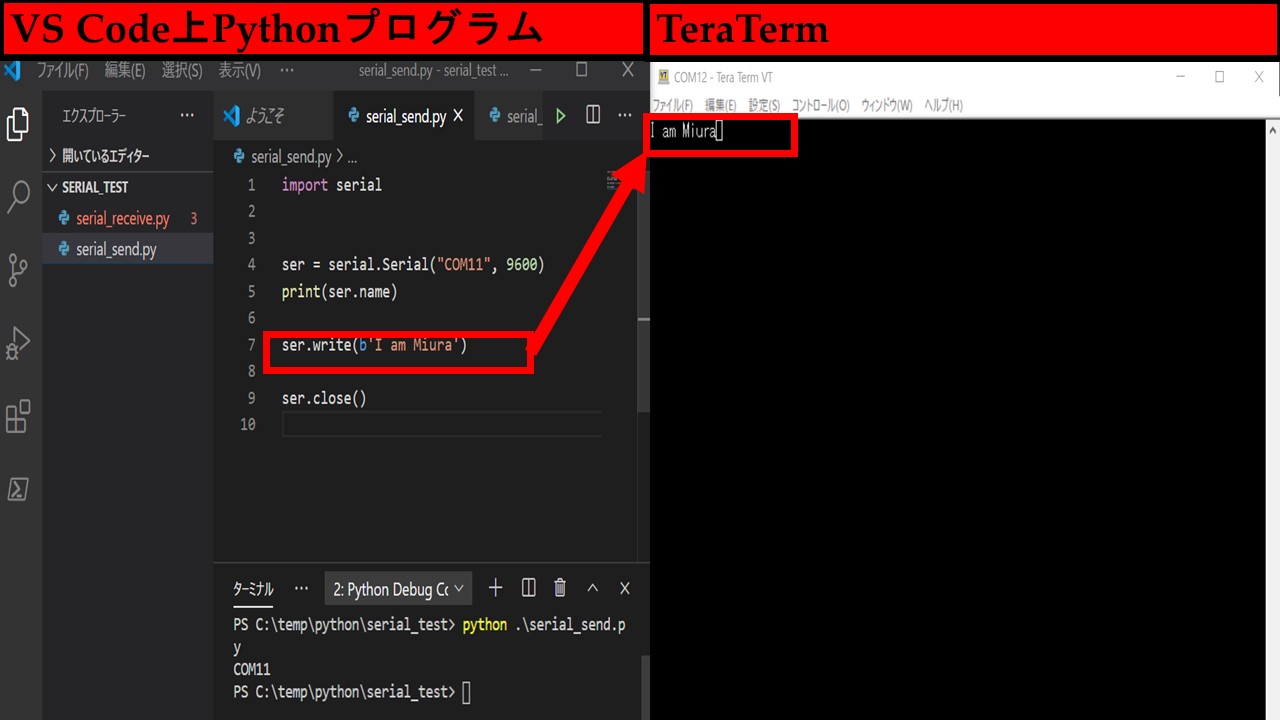The height and width of the screenshot is (720, 1280).
Task: Maximize terminal panel with the up chevron
Action: tap(592, 588)
